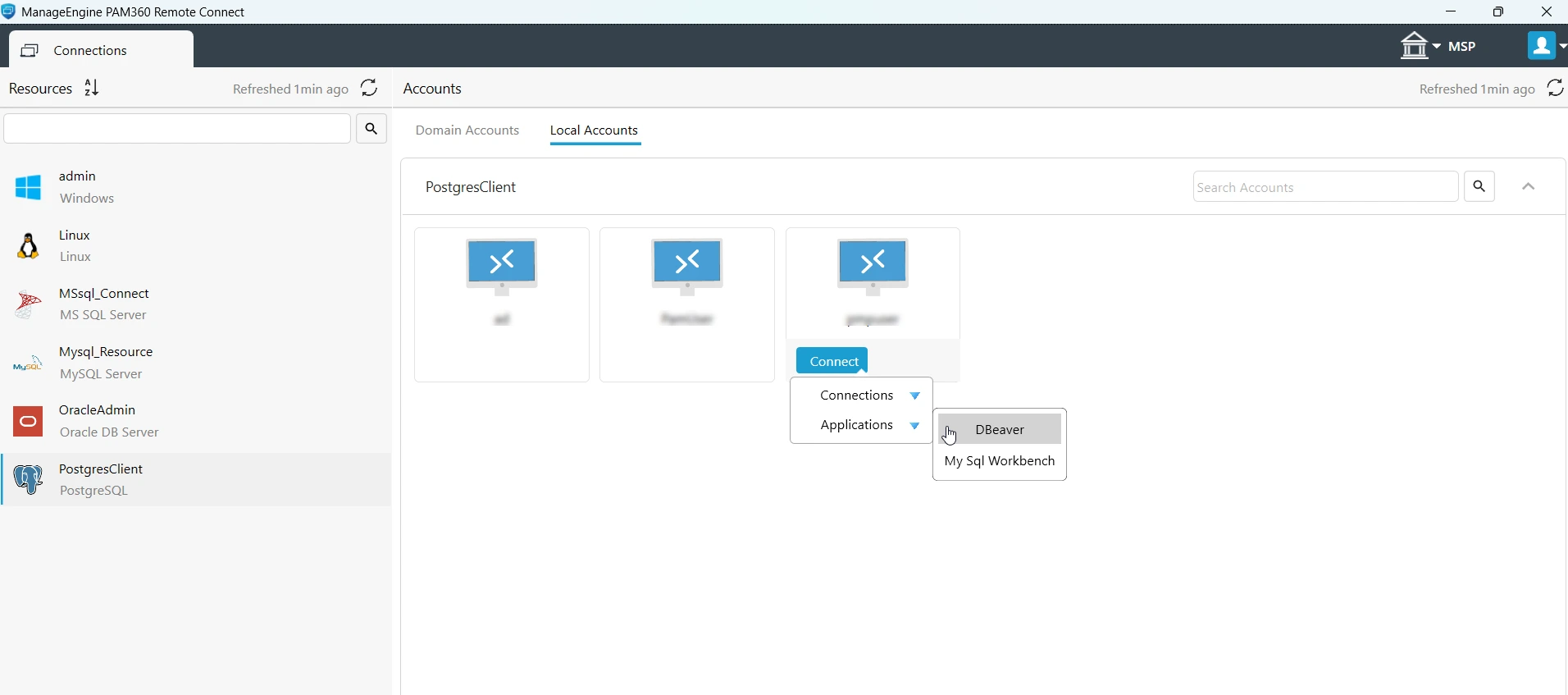Open the user profile dropdown arrow
Screen dimensions: 1568x695
(x=1562, y=46)
